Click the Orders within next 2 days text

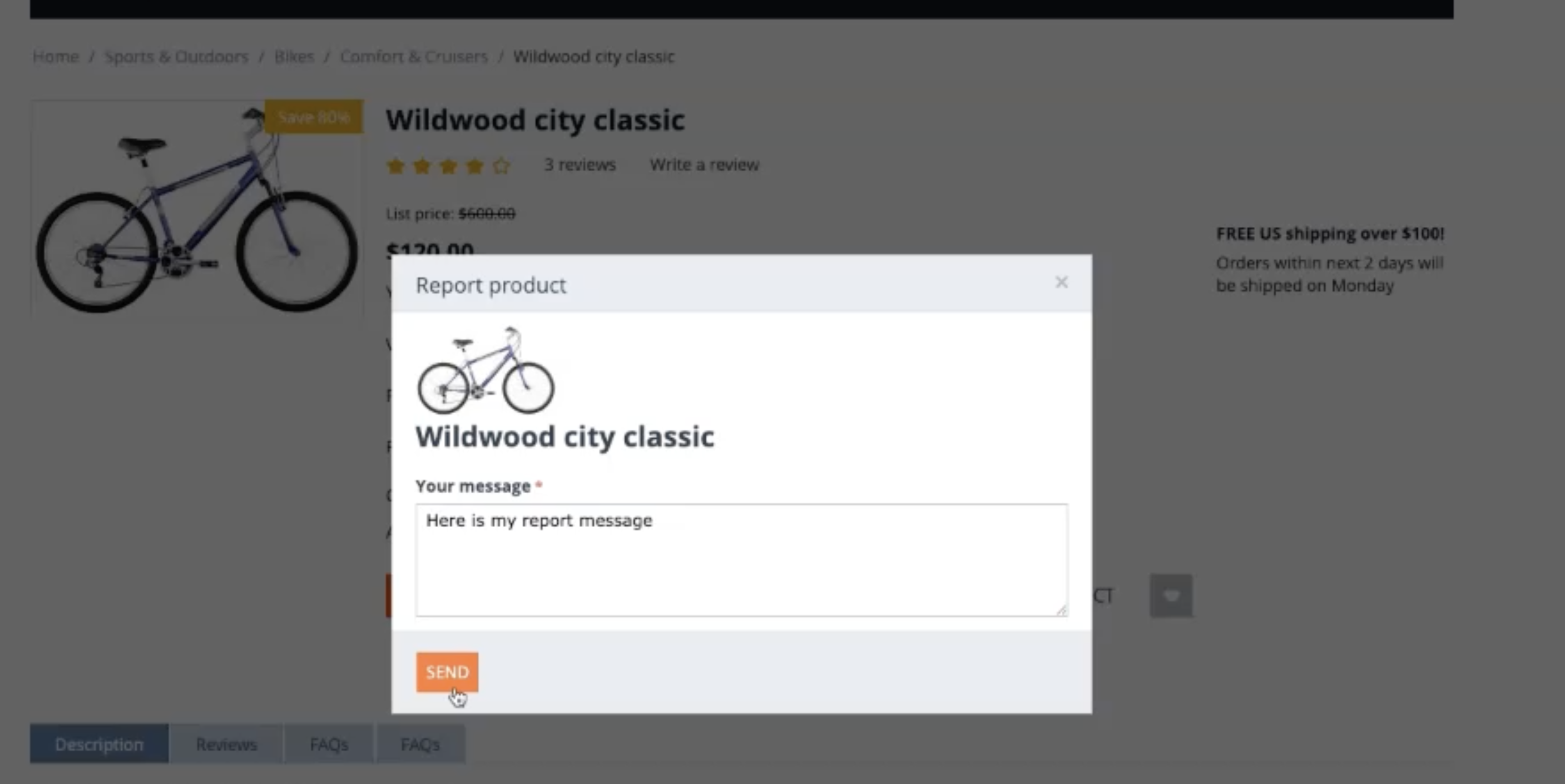coord(1329,275)
